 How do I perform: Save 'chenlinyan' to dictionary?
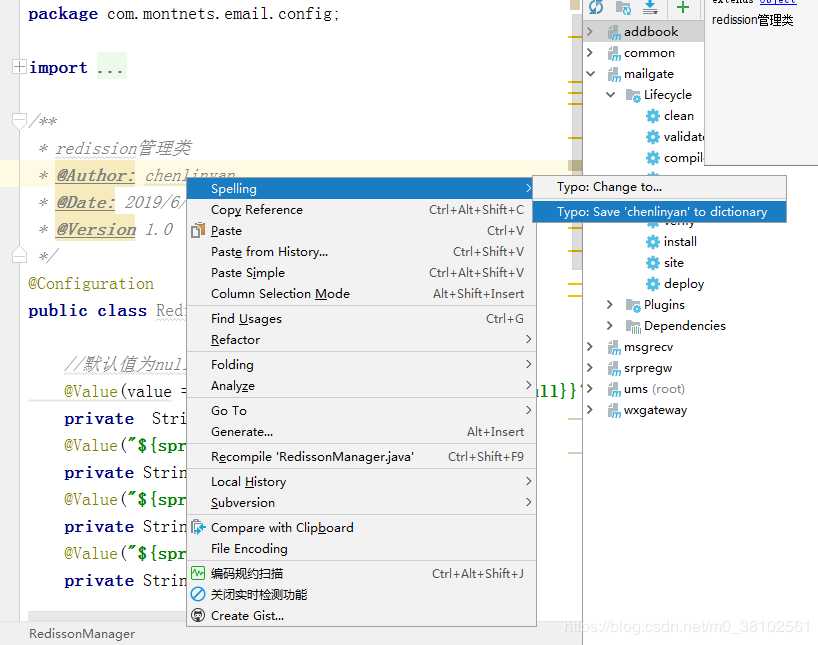(659, 211)
